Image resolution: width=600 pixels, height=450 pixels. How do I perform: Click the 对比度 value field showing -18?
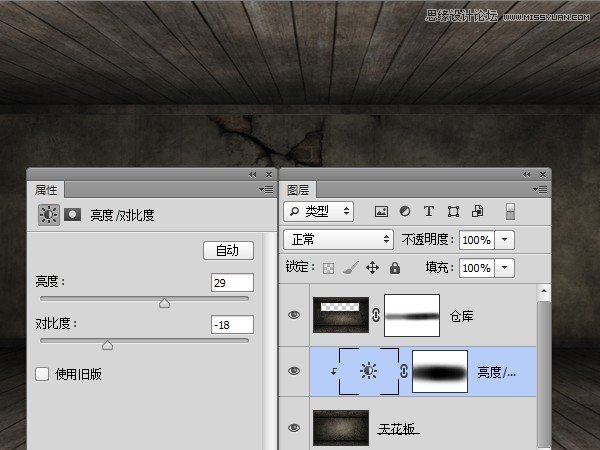pyautogui.click(x=232, y=325)
